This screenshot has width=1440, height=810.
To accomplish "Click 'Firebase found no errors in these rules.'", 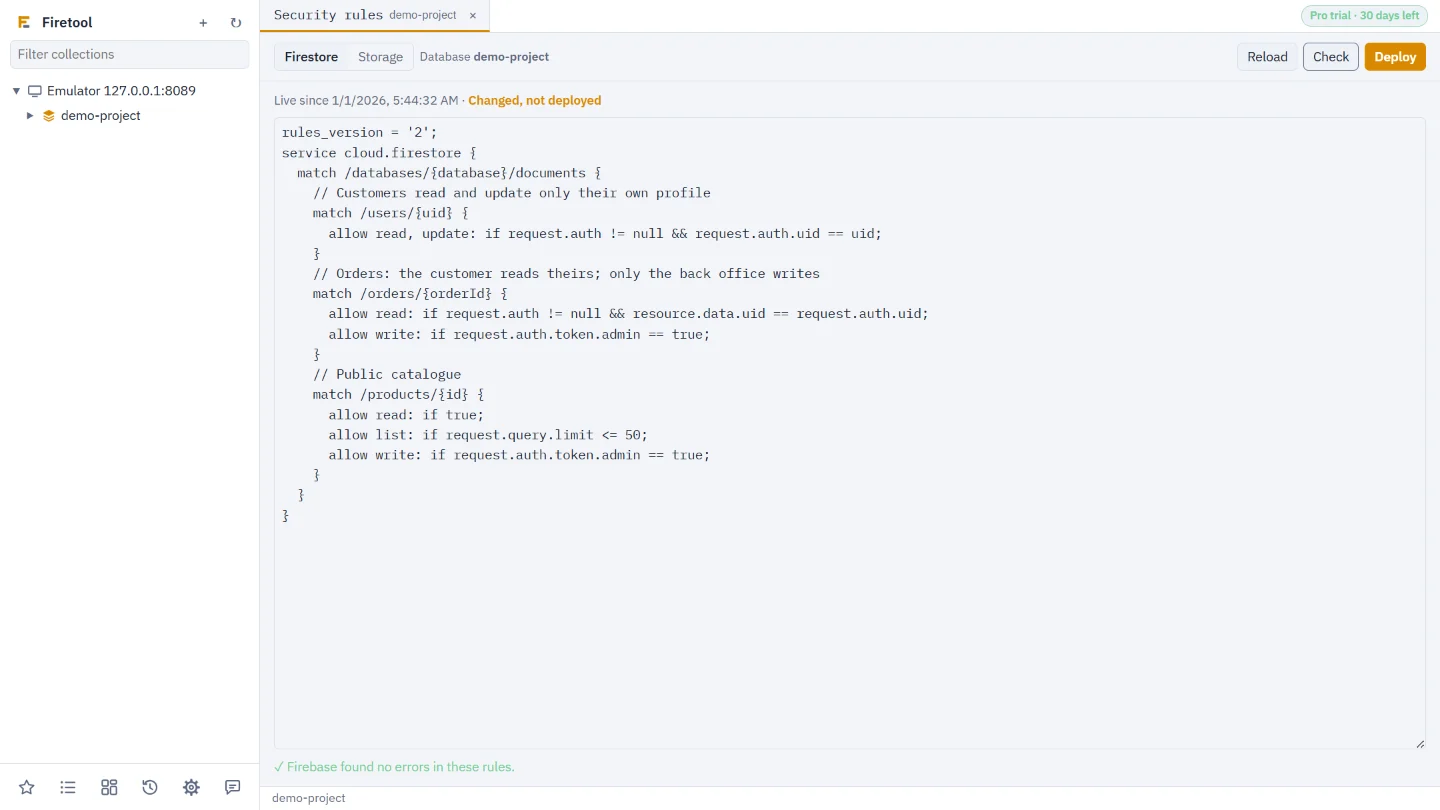I will click(394, 767).
